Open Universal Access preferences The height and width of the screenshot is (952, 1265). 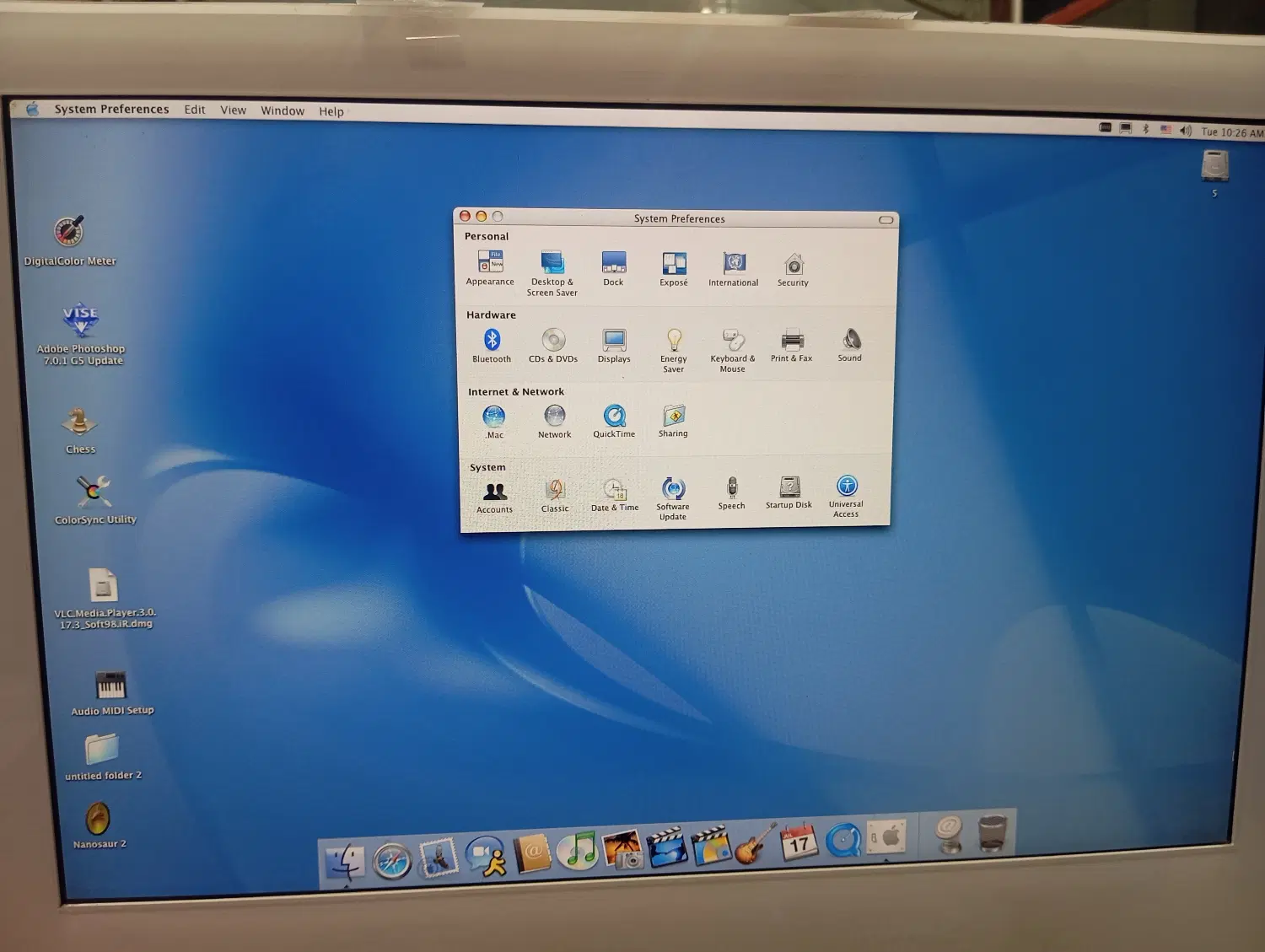[847, 496]
